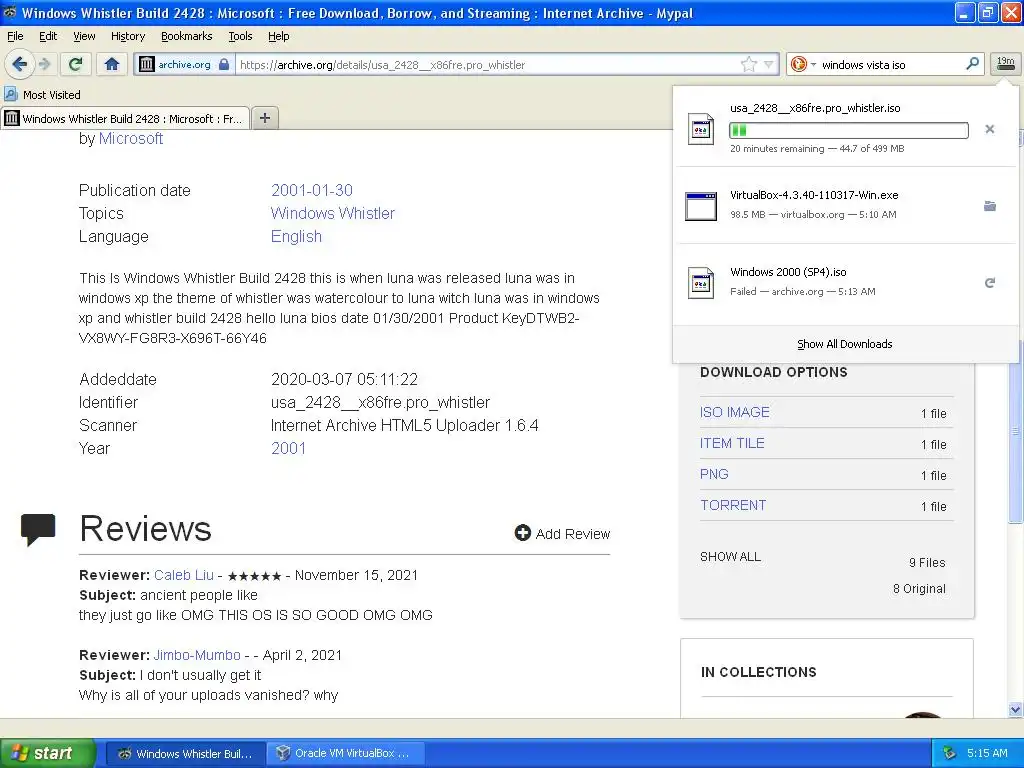Open reviewer Jimbo-Mumbo's profile
This screenshot has width=1024, height=768.
click(197, 655)
